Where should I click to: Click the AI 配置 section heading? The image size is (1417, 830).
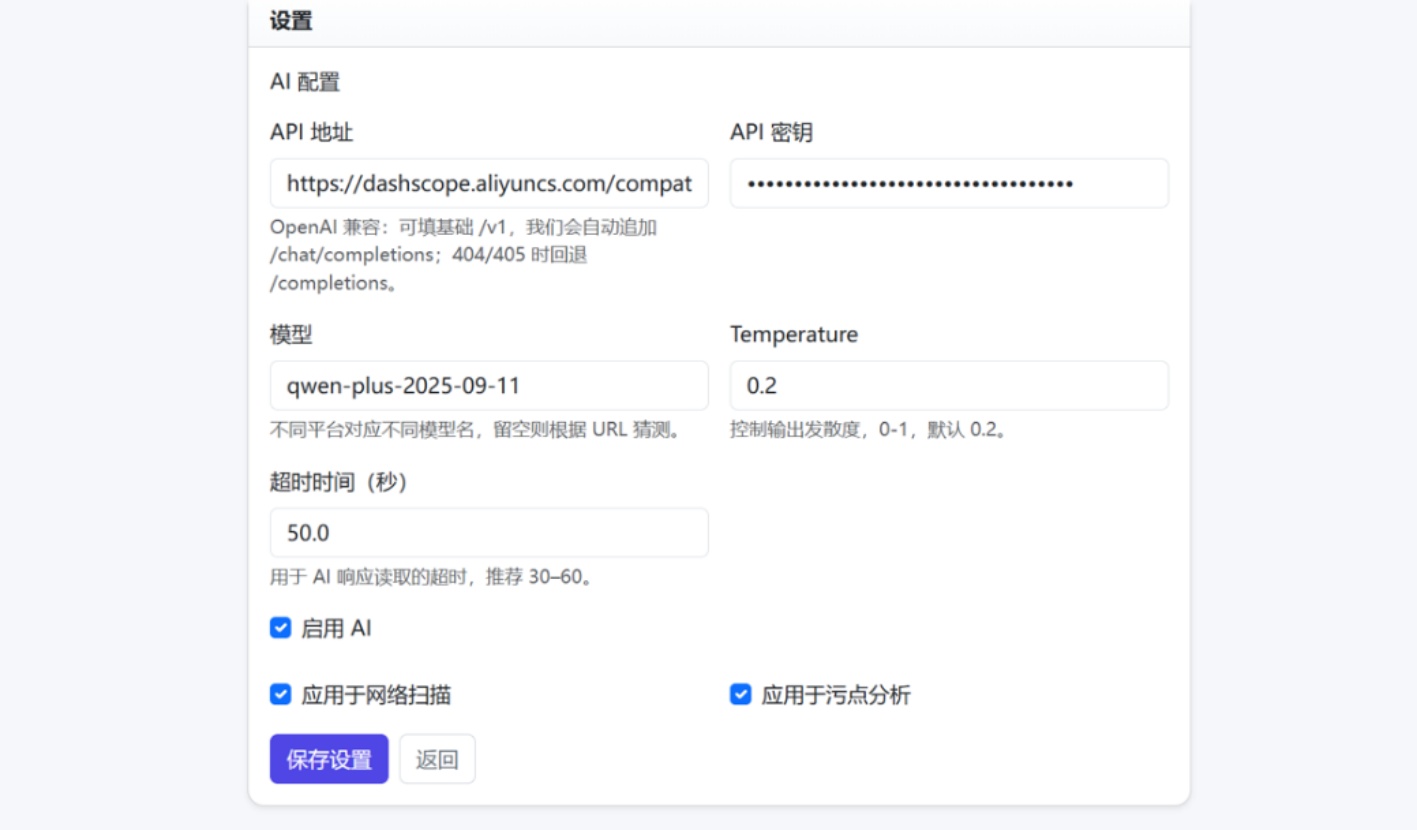click(x=305, y=82)
